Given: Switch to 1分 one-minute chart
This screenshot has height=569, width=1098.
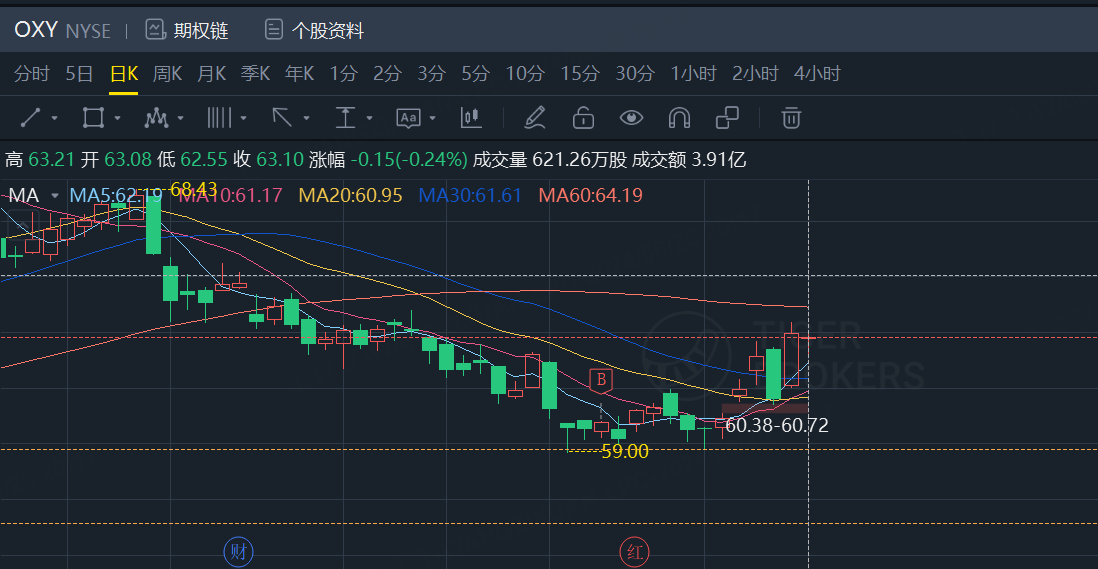Looking at the screenshot, I should (344, 73).
